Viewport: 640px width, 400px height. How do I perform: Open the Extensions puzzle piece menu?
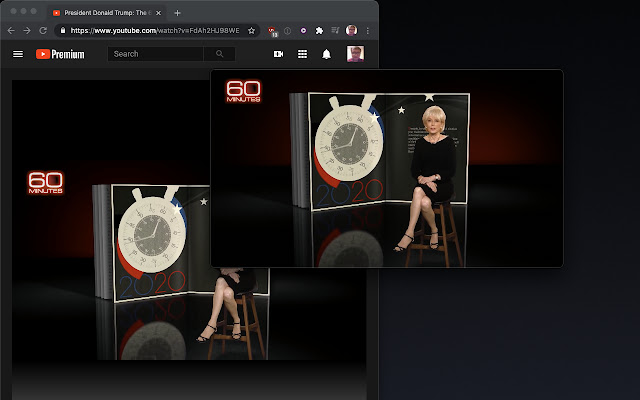(x=319, y=31)
